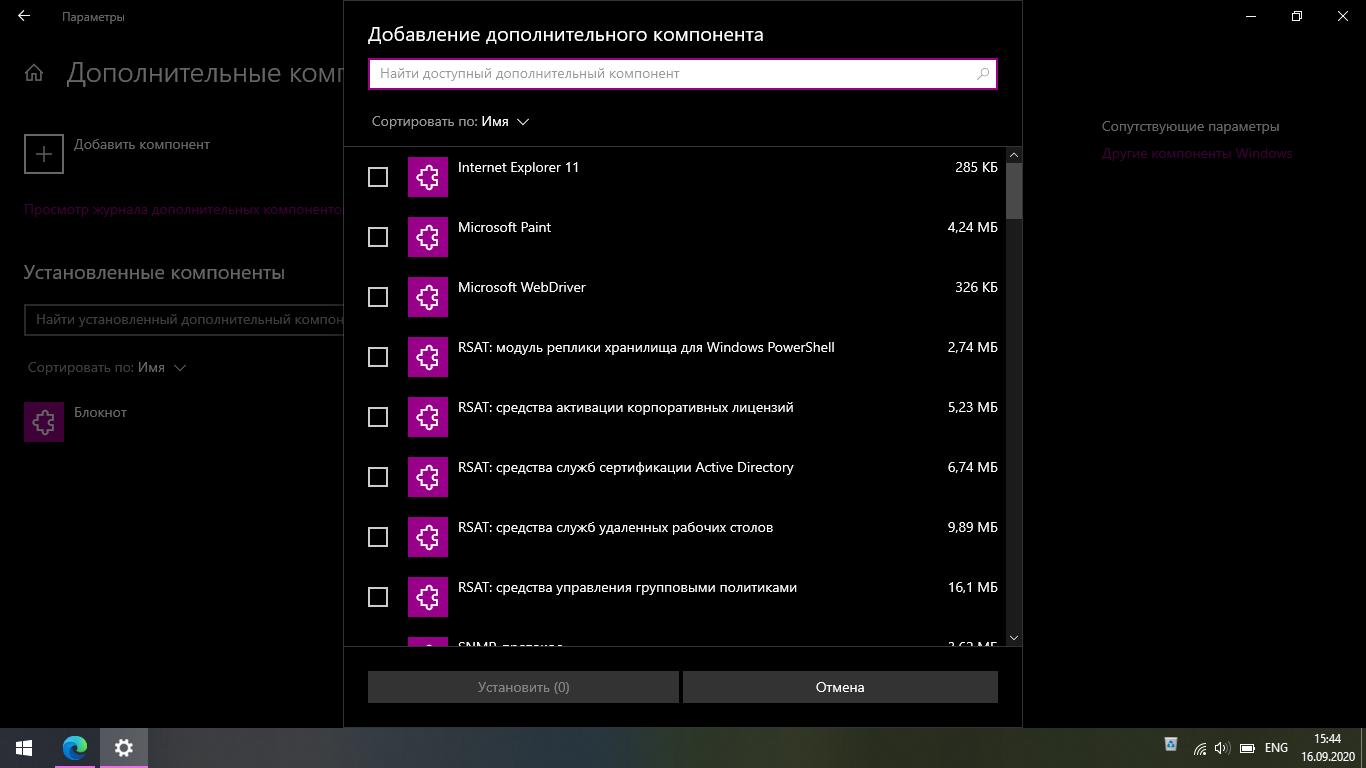Click the Microsoft Paint puzzle icon
The width and height of the screenshot is (1366, 768).
(427, 237)
